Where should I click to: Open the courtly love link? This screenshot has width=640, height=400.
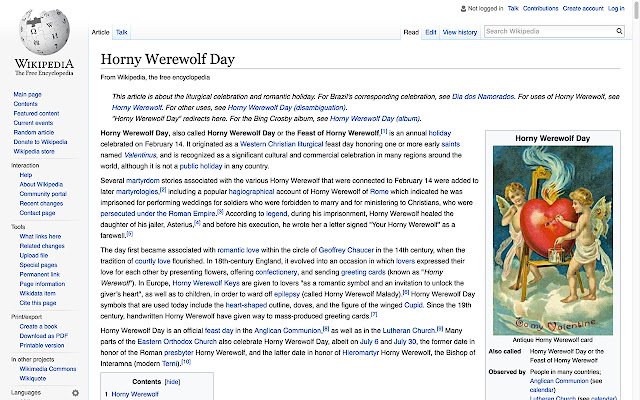tap(153, 261)
